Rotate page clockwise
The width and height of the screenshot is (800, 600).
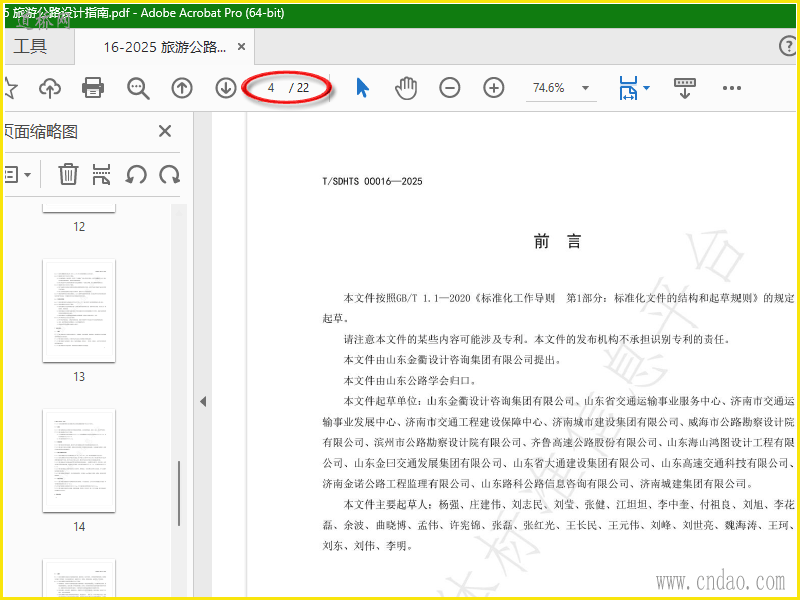tap(169, 174)
